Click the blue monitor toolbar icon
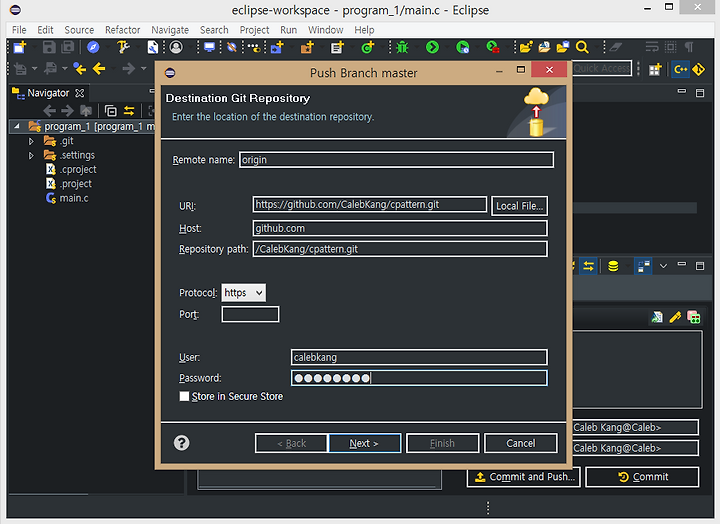 209,47
